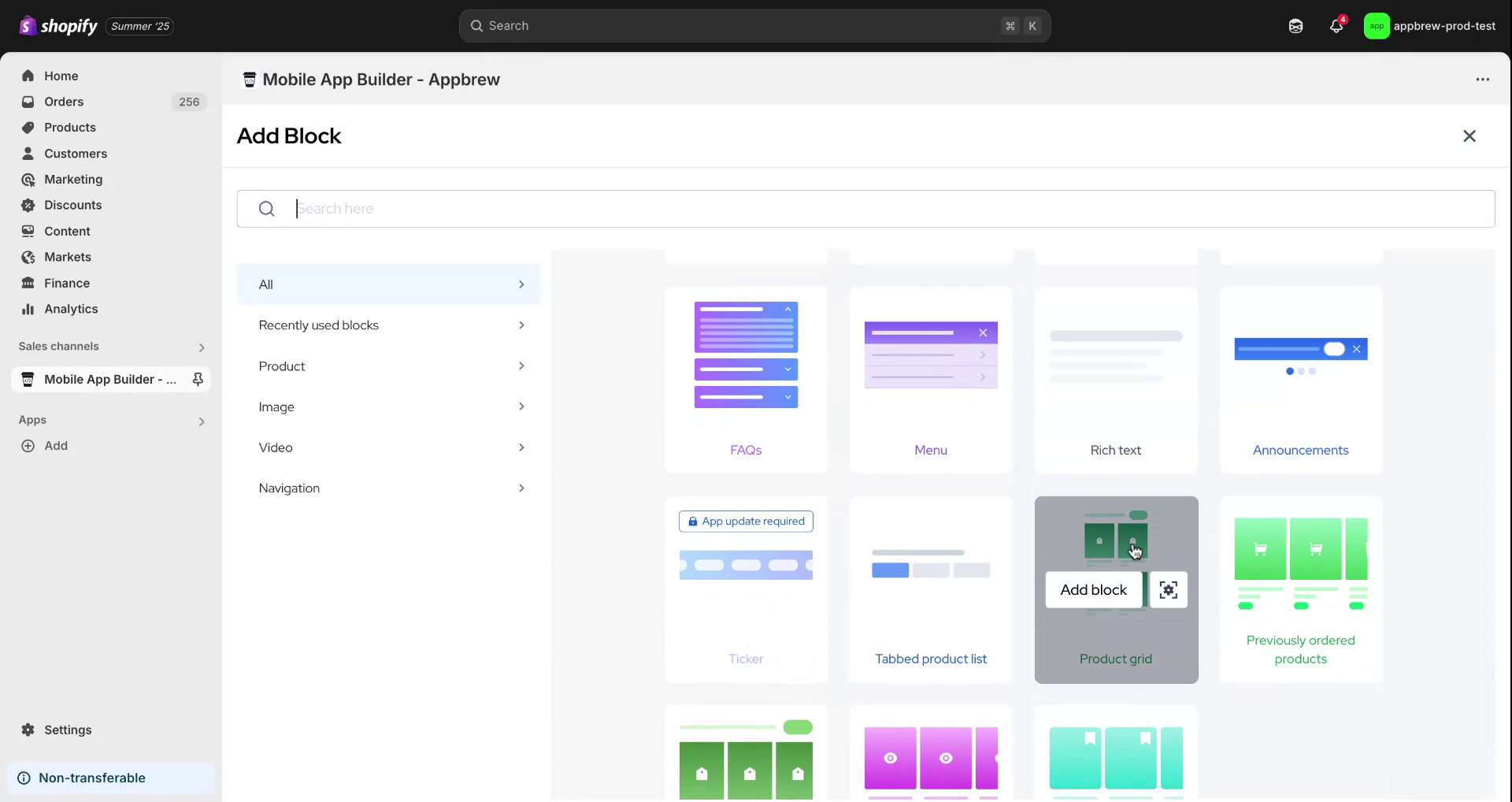Open Content in the sidebar
The width and height of the screenshot is (1512, 802).
[67, 231]
